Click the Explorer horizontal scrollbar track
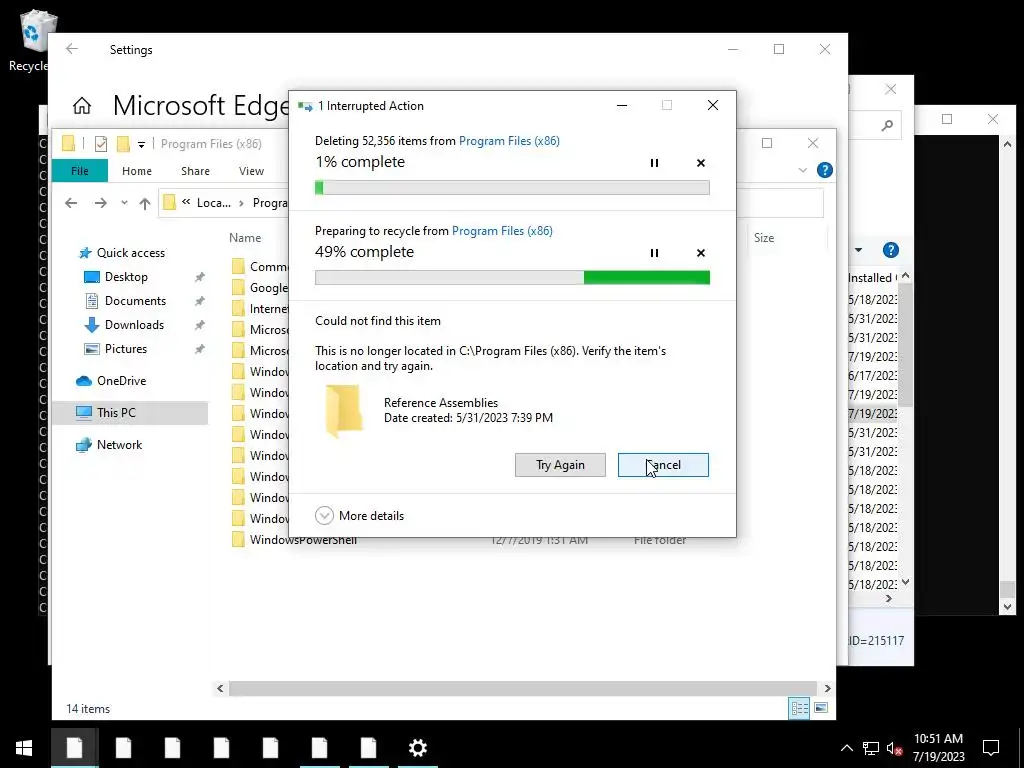The image size is (1024, 768). (523, 688)
